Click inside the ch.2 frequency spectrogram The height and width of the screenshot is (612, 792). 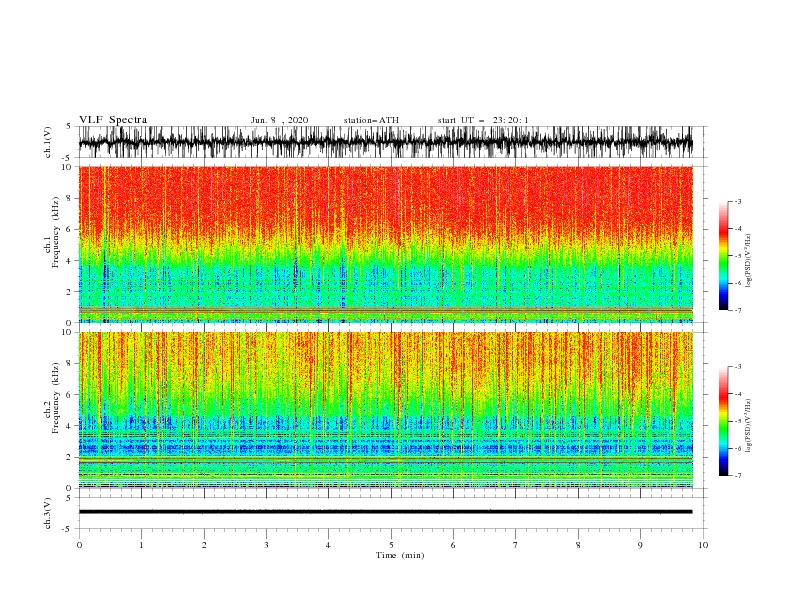tap(386, 410)
